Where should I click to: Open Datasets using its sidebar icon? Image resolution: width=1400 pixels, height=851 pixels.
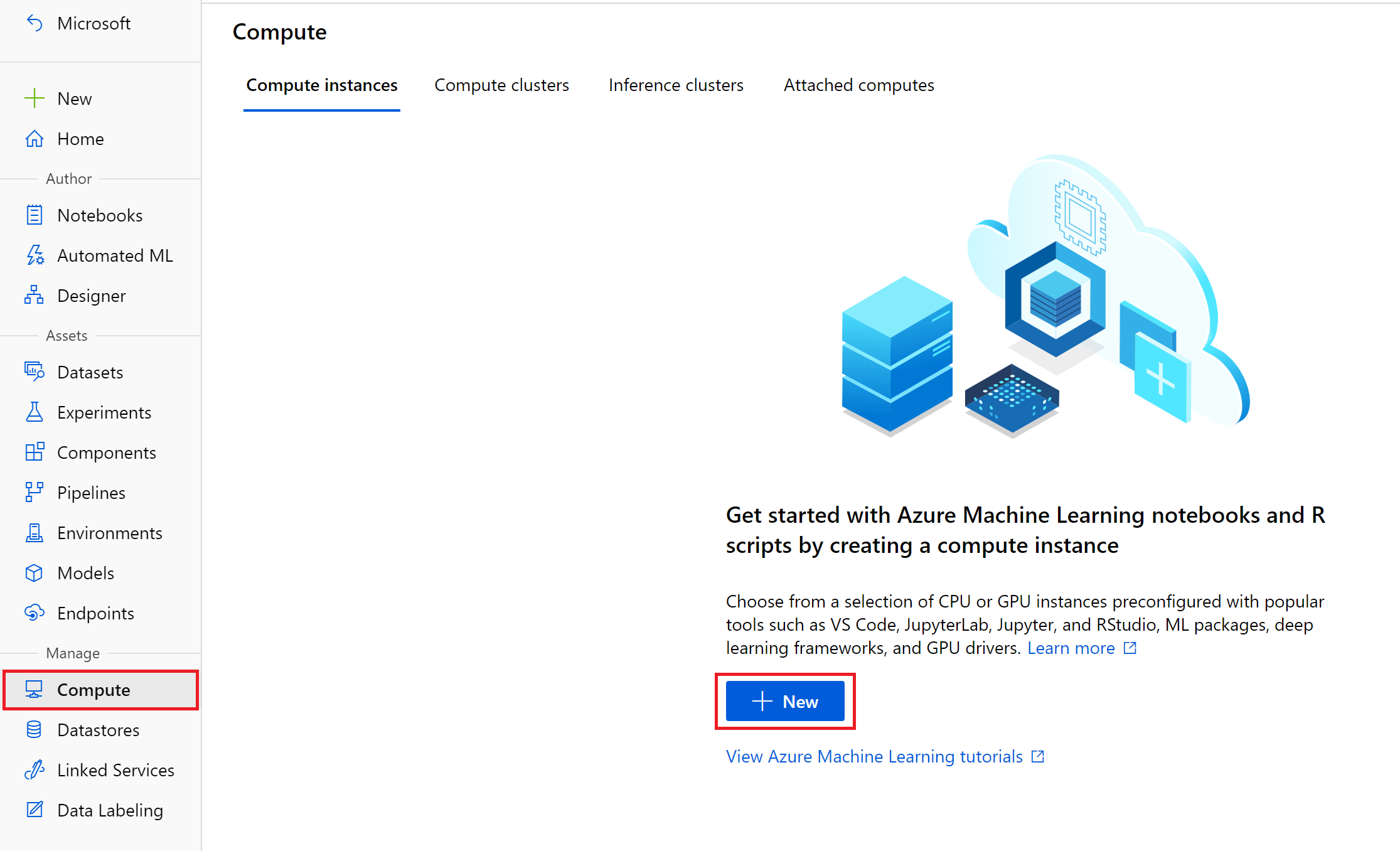35,372
